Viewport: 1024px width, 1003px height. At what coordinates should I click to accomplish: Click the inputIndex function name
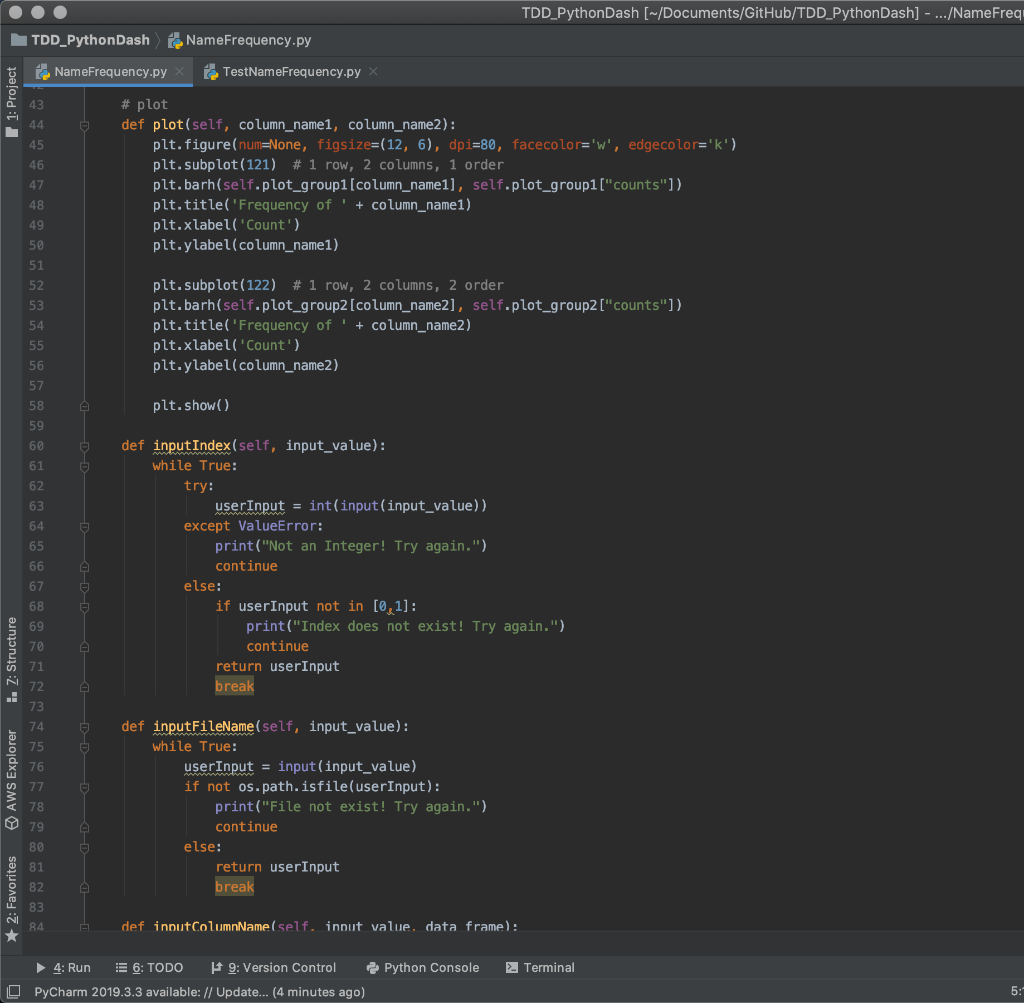pyautogui.click(x=192, y=446)
